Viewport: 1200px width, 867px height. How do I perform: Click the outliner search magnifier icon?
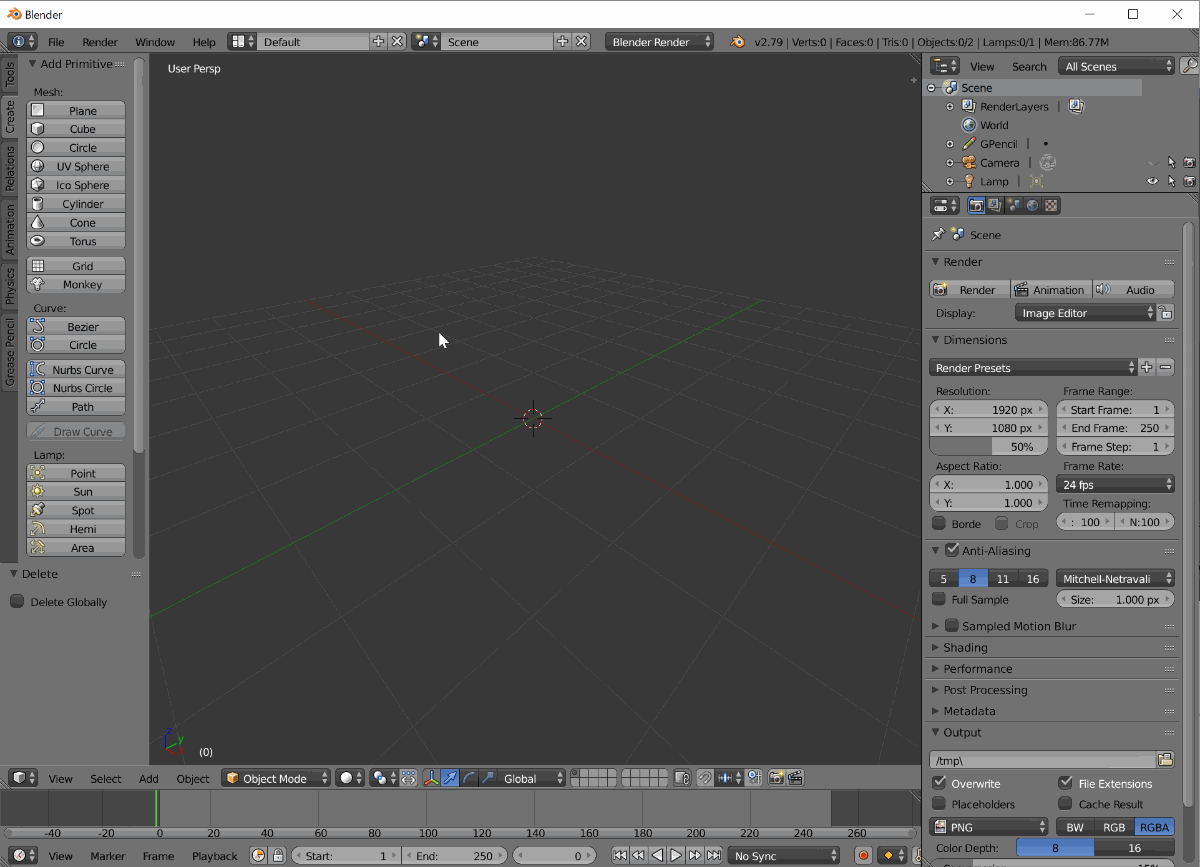(1189, 66)
